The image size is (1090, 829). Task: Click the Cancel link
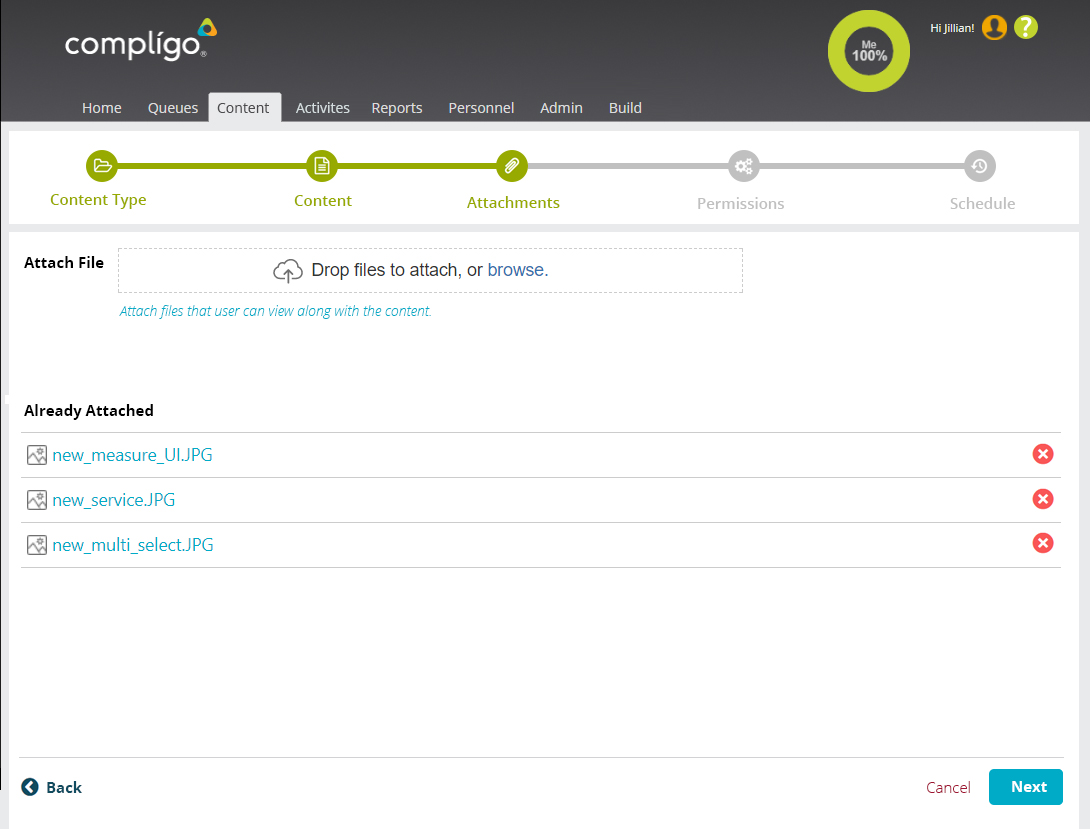(x=948, y=788)
